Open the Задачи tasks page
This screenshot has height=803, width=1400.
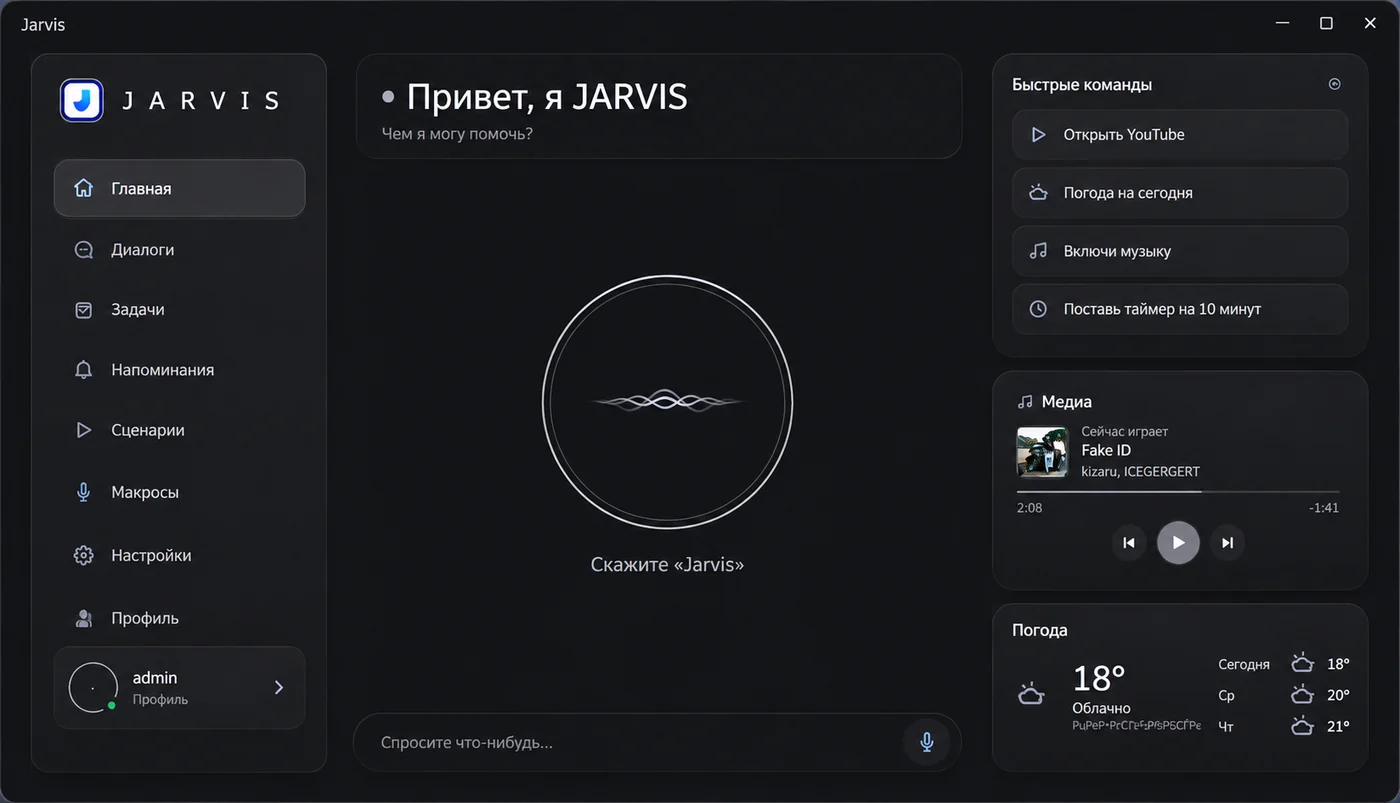click(180, 310)
